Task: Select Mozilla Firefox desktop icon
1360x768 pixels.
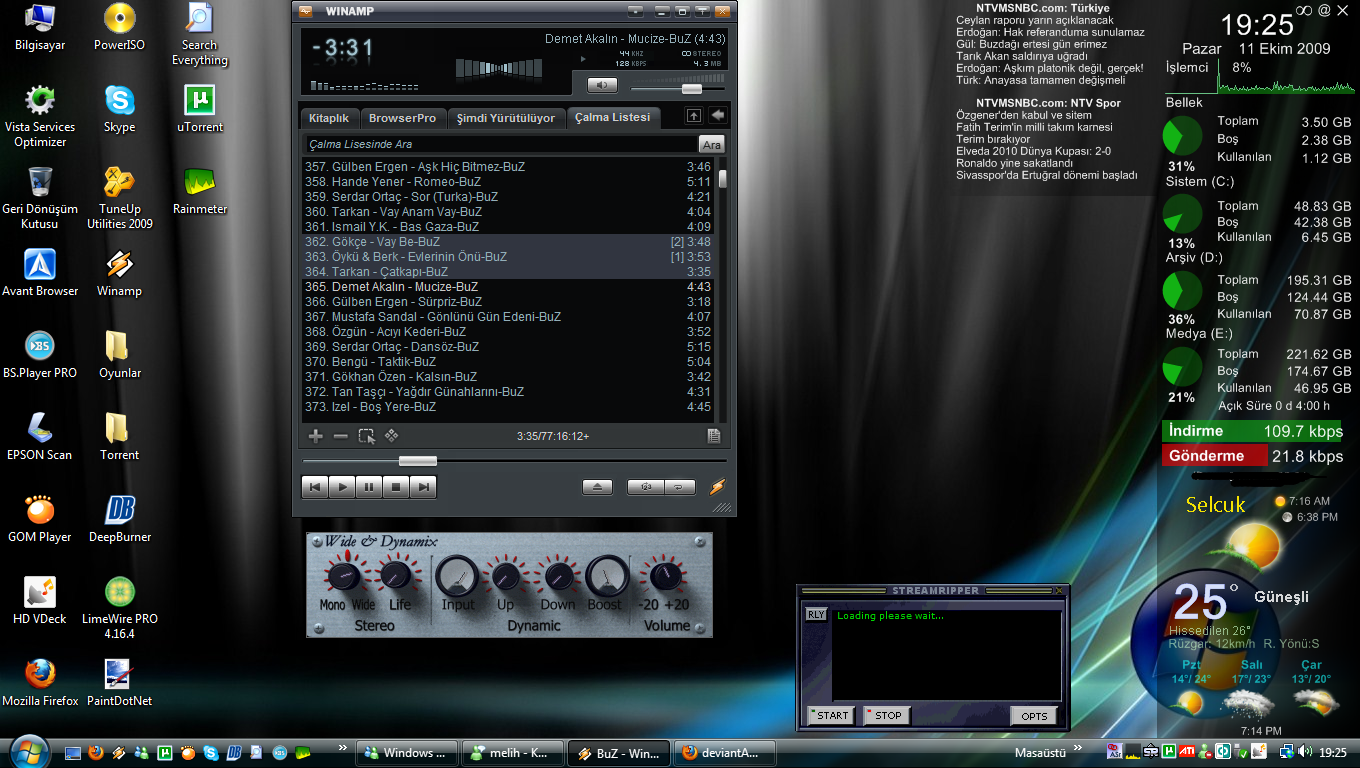Action: coord(40,683)
